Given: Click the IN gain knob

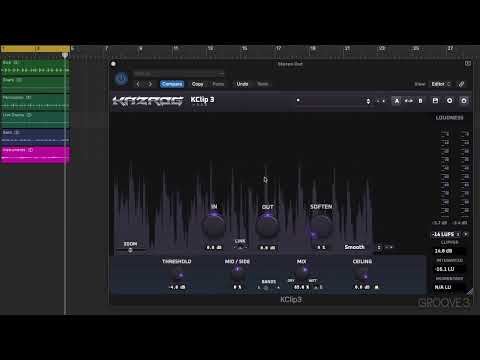Looking at the screenshot, I should tap(214, 225).
